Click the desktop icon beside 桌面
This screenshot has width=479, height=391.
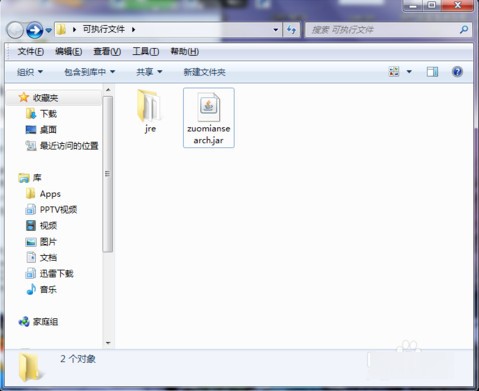(x=31, y=129)
